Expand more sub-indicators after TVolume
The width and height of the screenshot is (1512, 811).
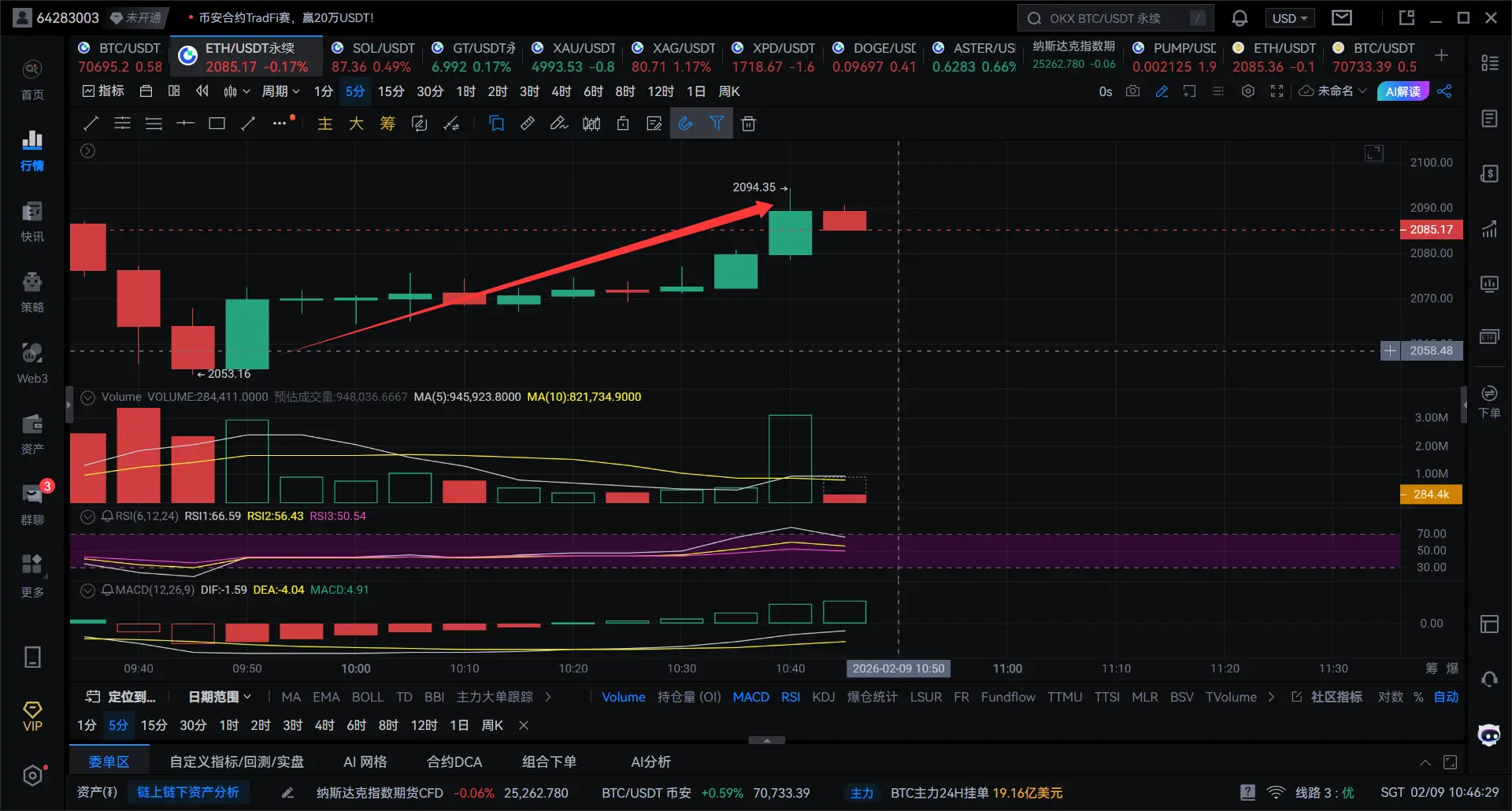click(x=1271, y=697)
